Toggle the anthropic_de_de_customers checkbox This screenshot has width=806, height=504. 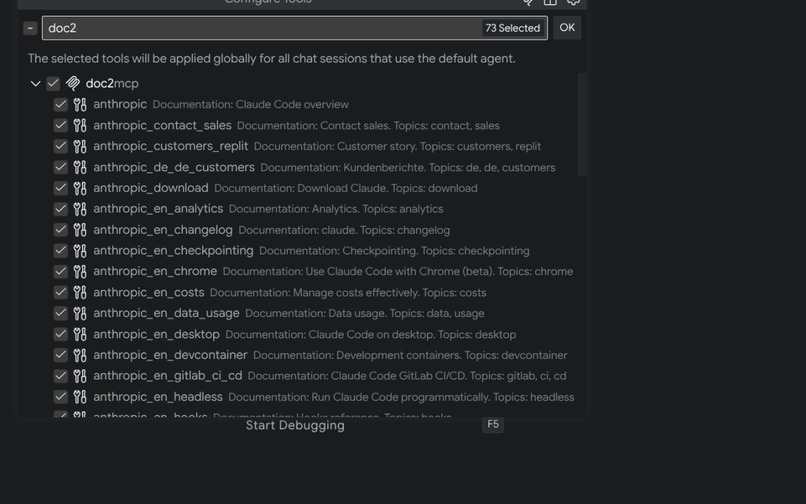point(61,168)
